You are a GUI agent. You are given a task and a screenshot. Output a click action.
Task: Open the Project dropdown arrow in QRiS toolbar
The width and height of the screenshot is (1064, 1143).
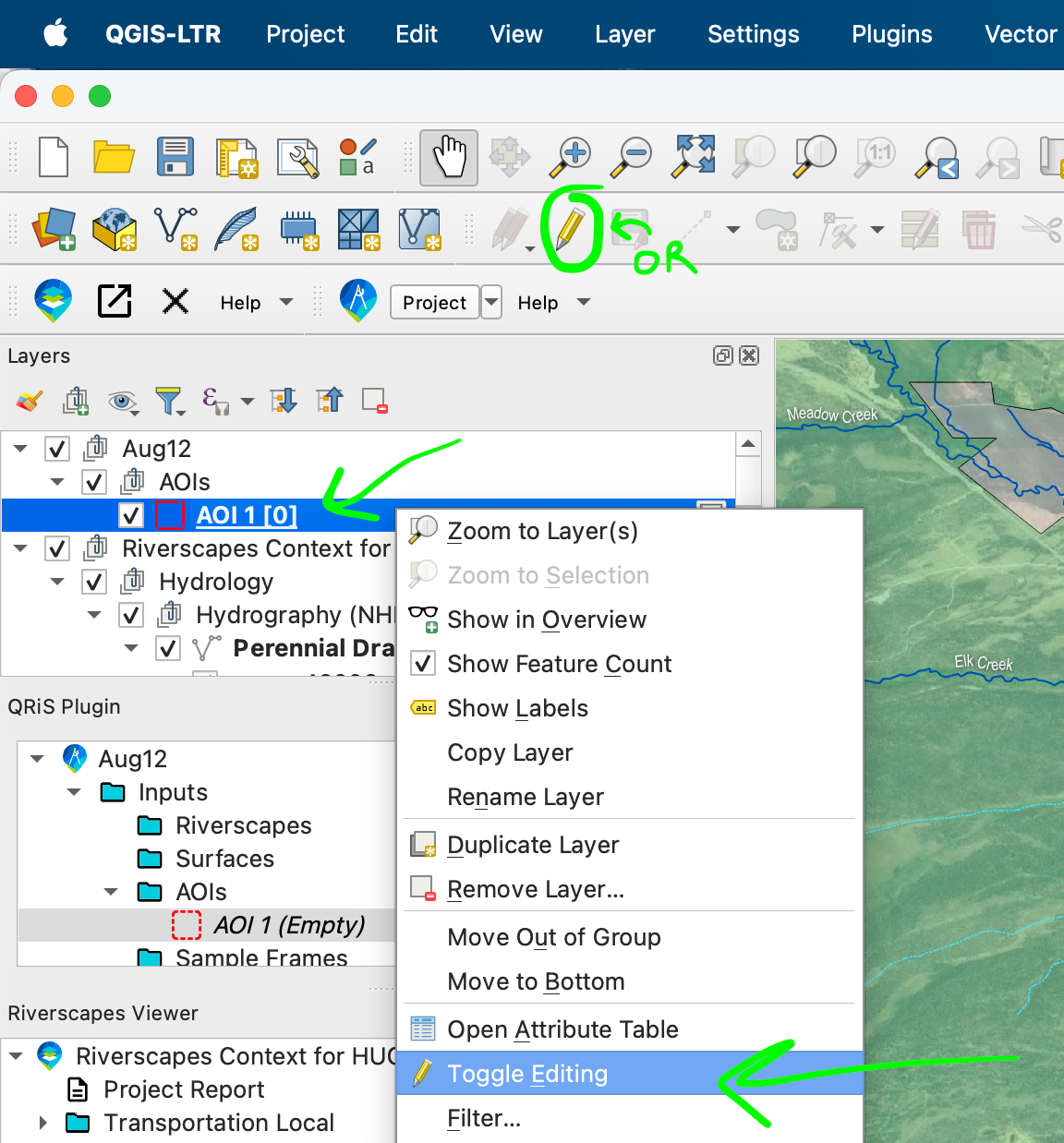[x=491, y=302]
